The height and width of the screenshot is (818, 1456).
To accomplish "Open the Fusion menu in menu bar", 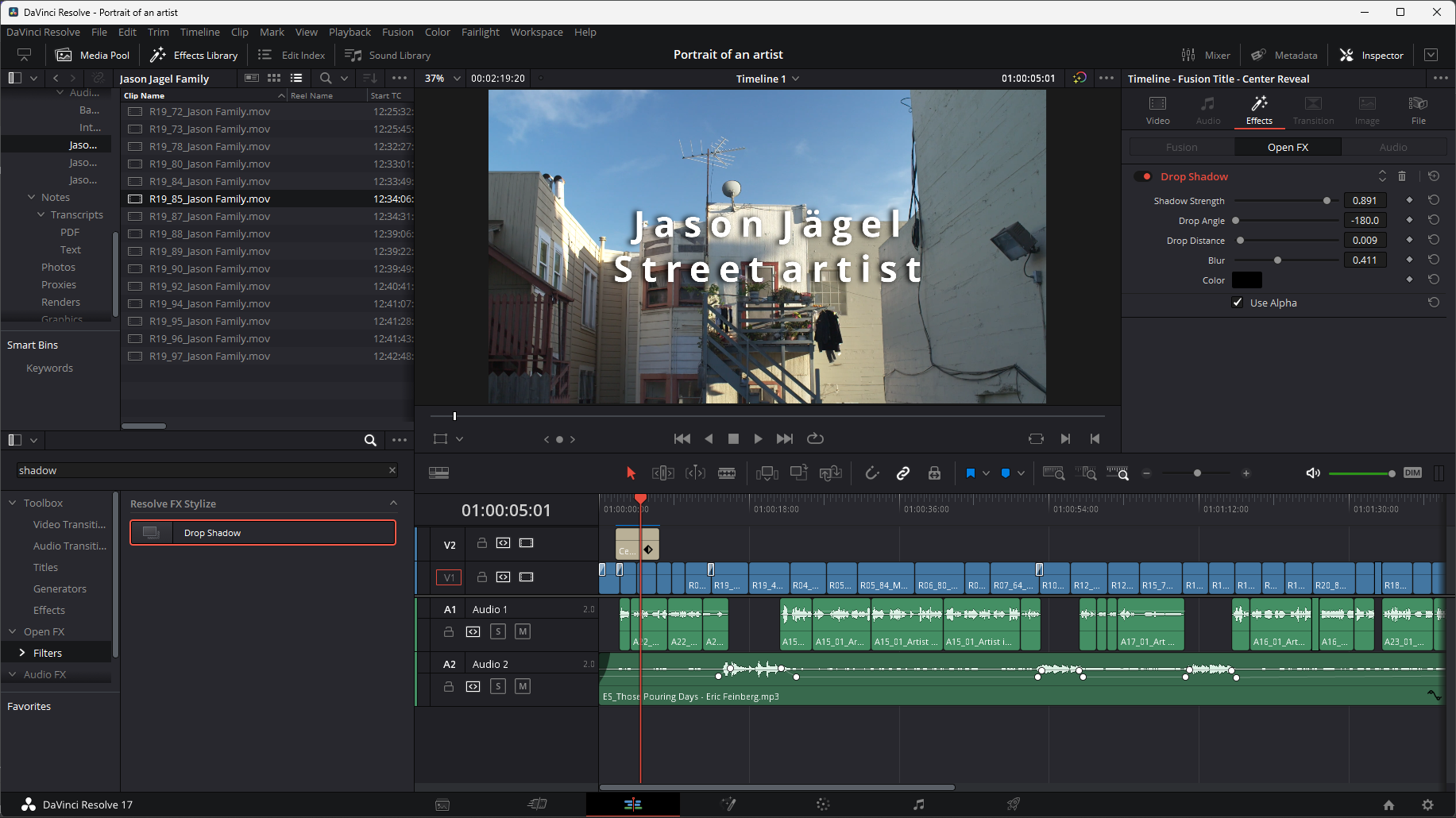I will point(397,33).
